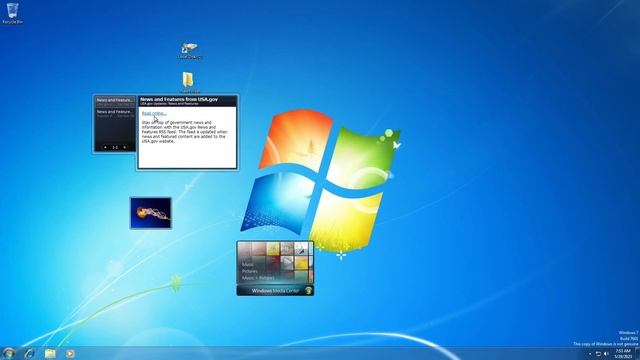This screenshot has height=360, width=640.
Task: Select the shortcut icon above the folder
Action: (189, 50)
